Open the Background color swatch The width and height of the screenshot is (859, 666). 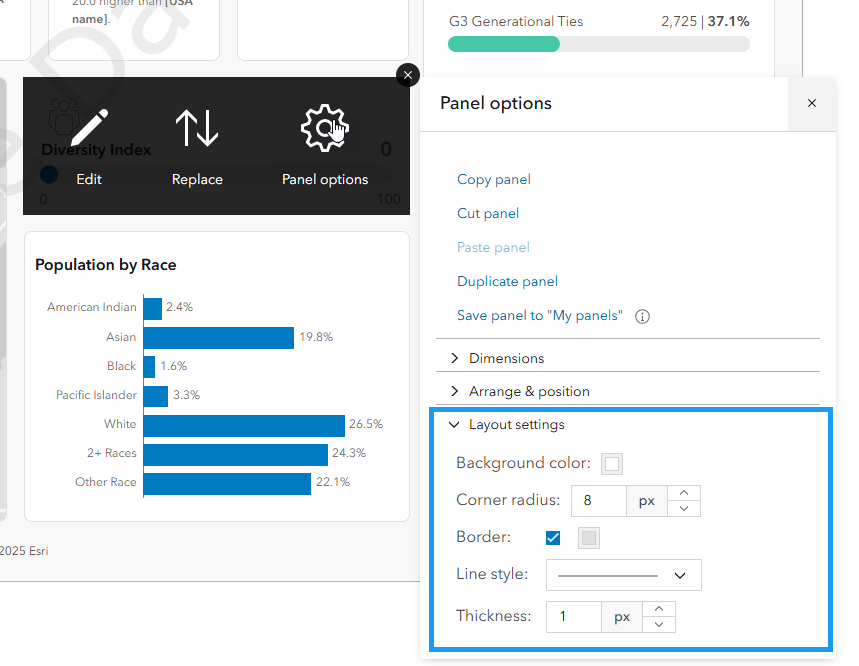click(x=612, y=464)
